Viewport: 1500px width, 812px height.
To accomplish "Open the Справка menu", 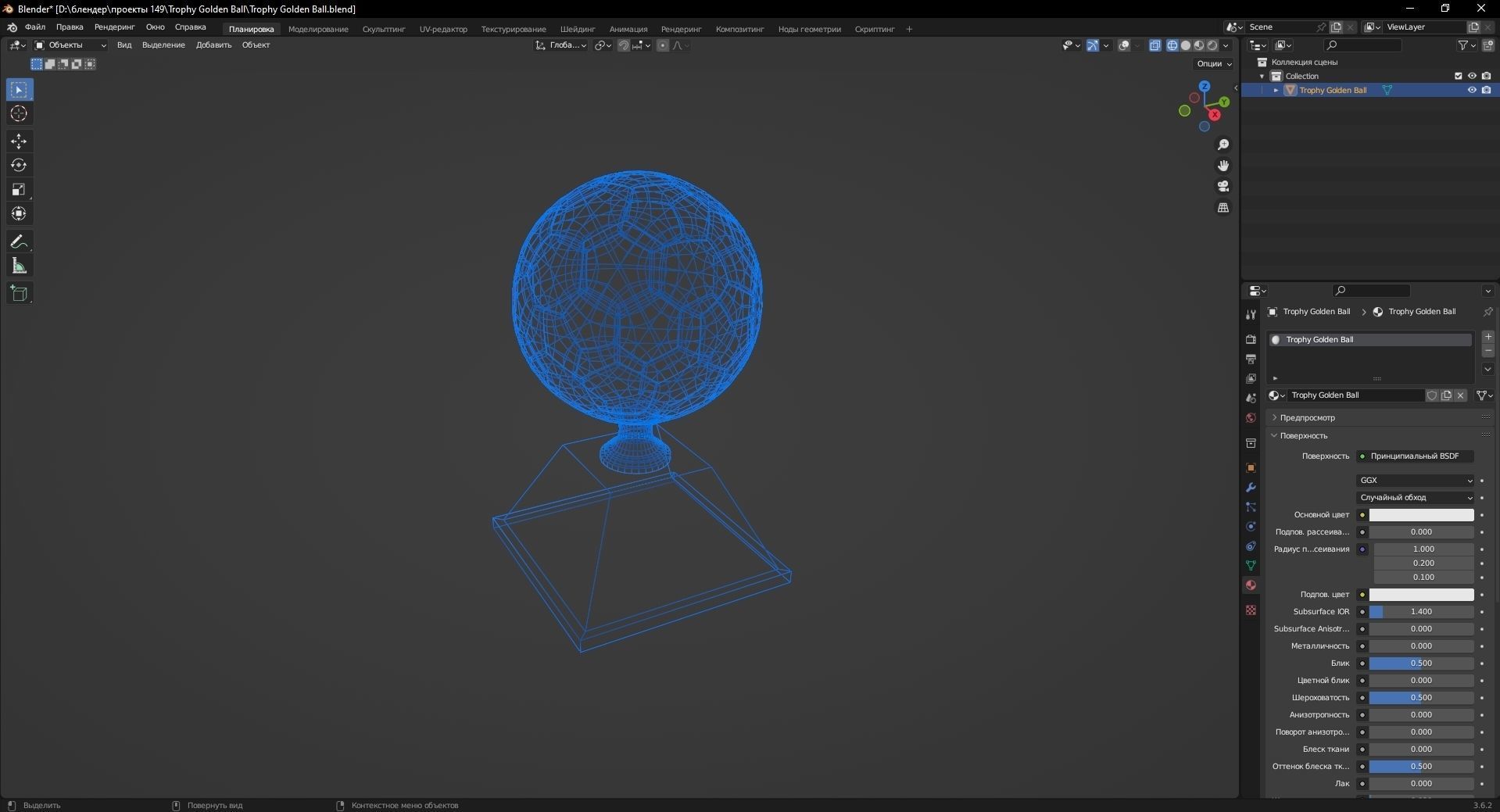I will [191, 27].
